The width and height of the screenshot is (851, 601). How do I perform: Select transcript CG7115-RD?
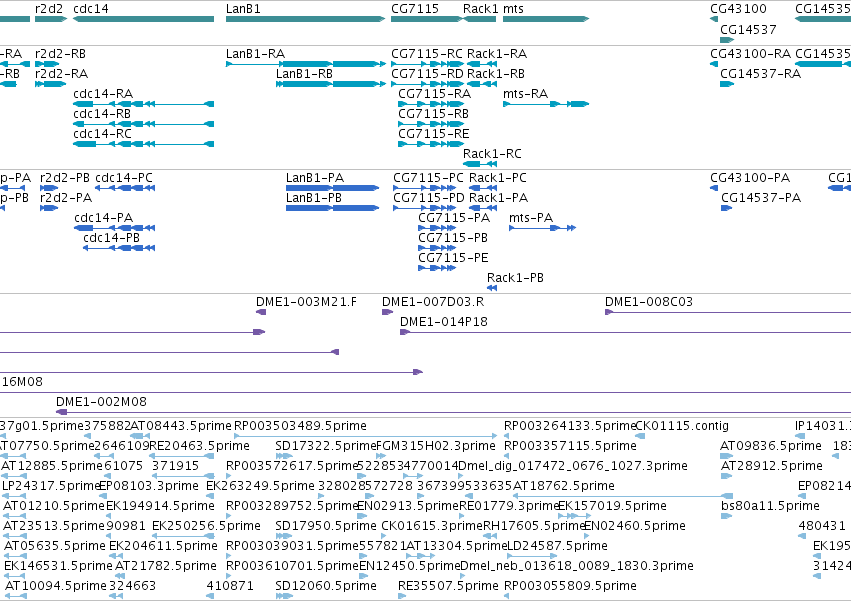pyautogui.click(x=428, y=84)
